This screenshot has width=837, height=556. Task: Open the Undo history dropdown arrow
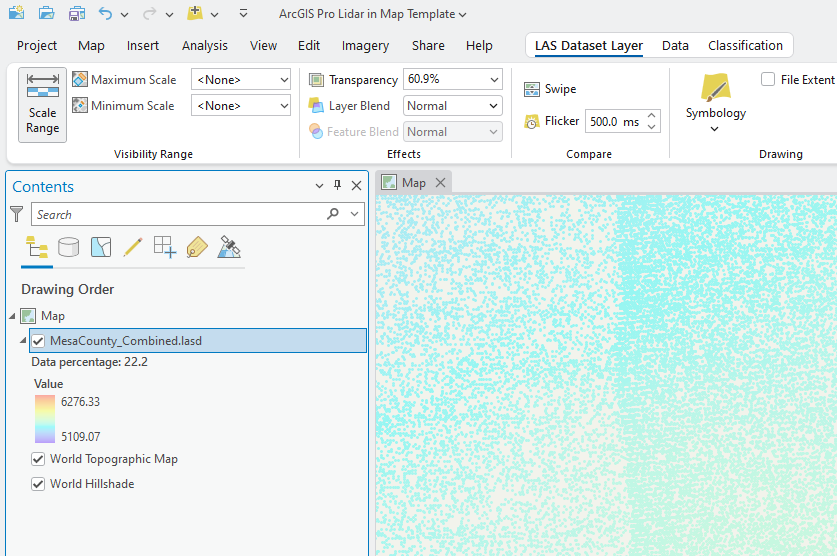point(124,15)
